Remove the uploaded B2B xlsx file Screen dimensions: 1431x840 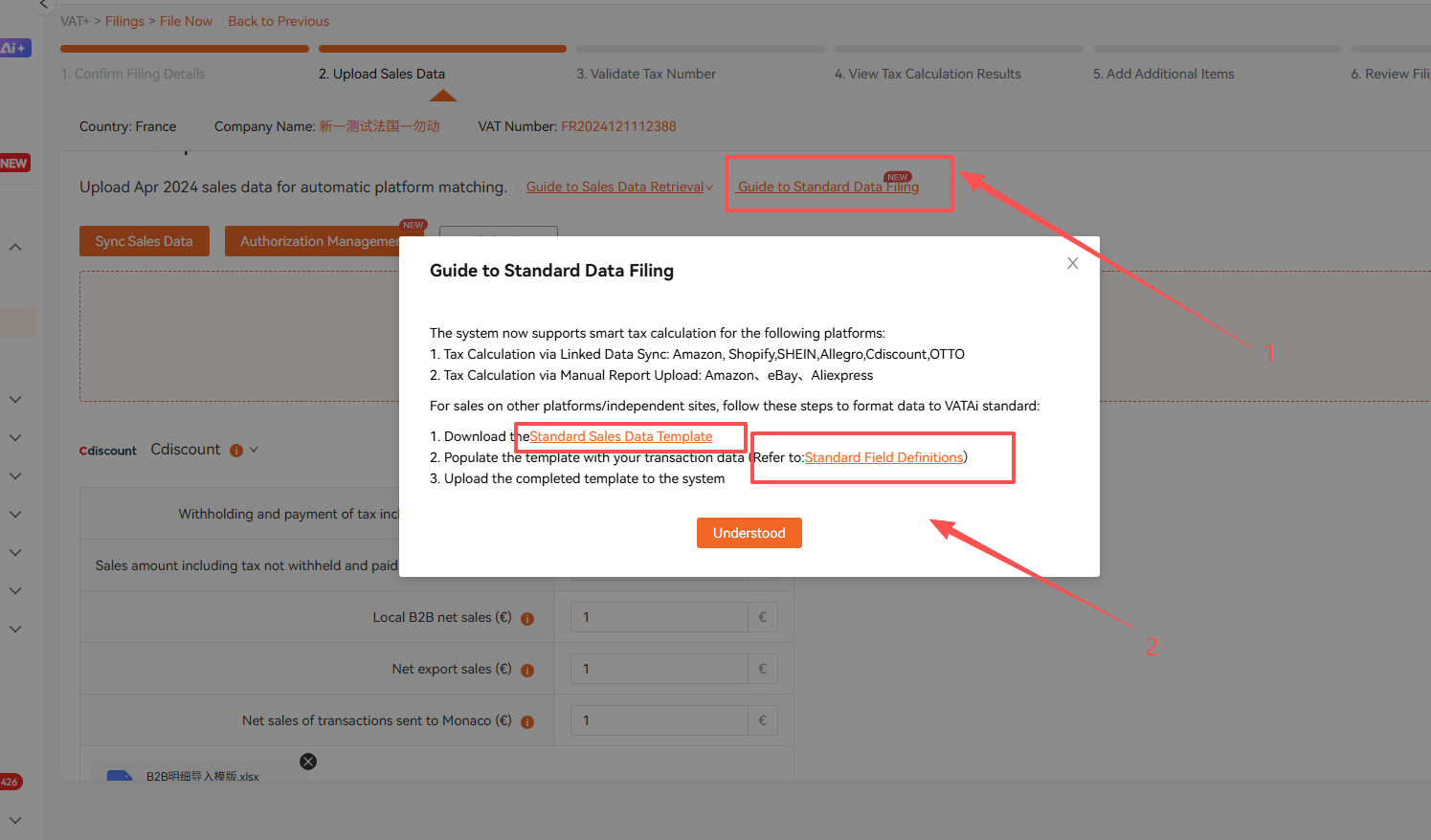click(x=308, y=762)
